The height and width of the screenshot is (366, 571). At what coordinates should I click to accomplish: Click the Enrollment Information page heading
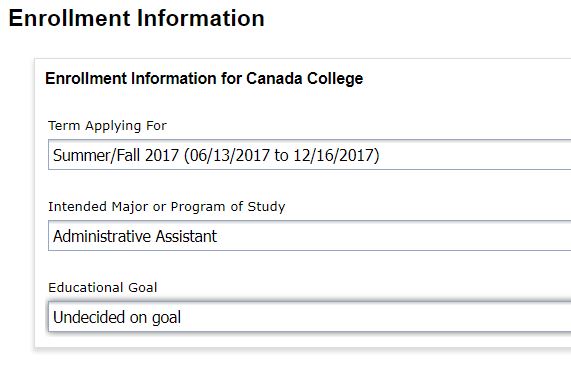point(137,18)
